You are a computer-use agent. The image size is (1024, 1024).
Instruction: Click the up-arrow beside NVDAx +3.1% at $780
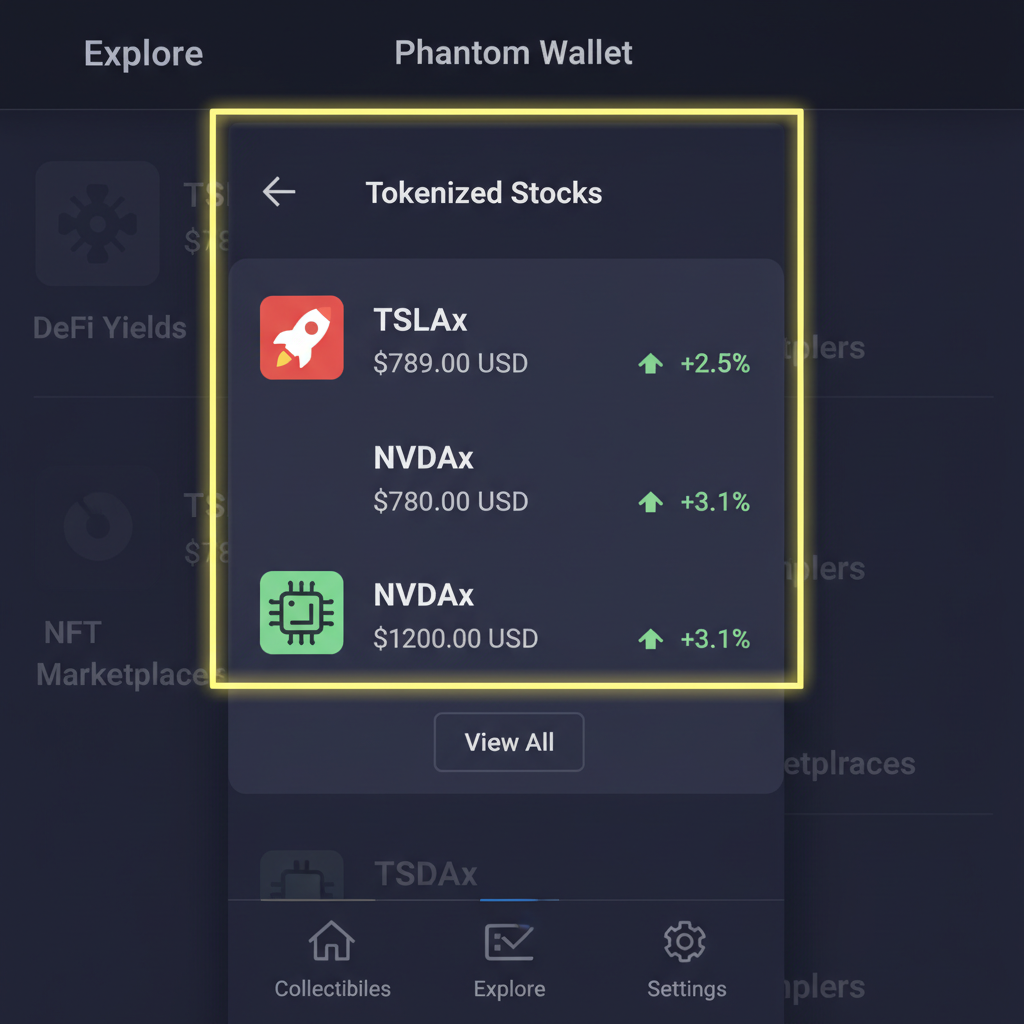coord(651,502)
